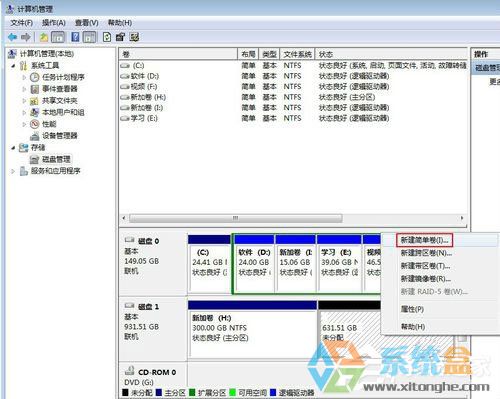This screenshot has width=500, height=399.
Task: Click the 磁盘 0 disk label
Action: (148, 241)
